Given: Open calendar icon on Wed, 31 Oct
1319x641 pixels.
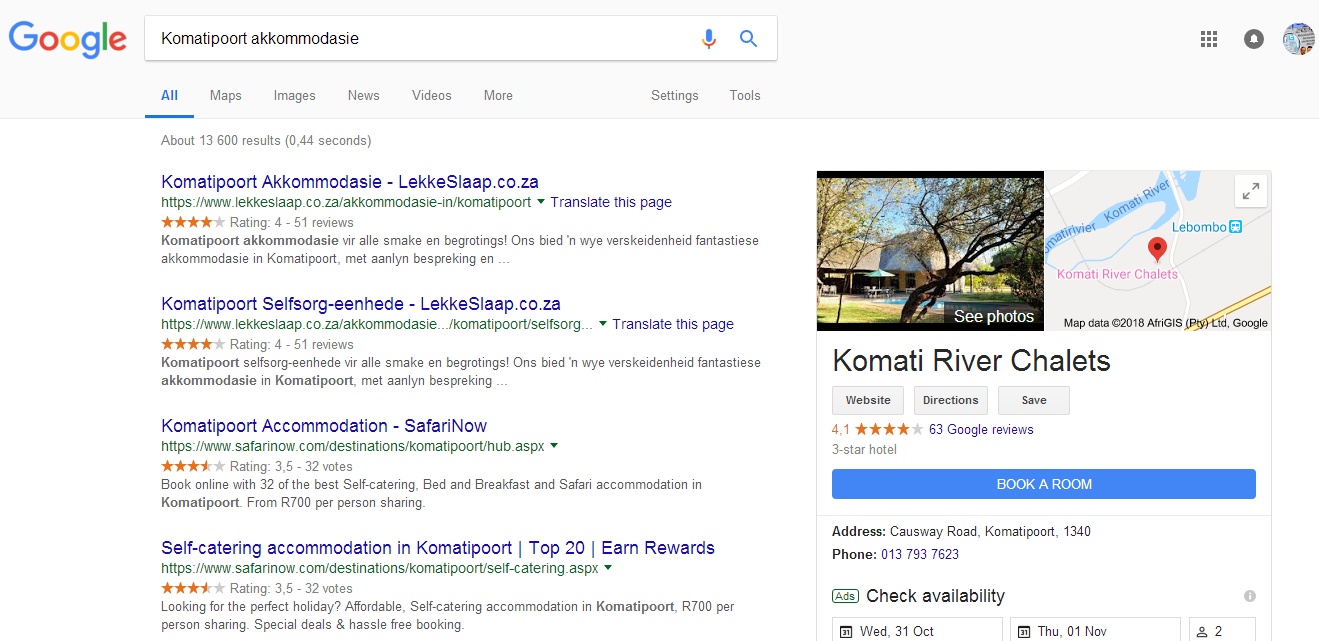Looking at the screenshot, I should [845, 632].
